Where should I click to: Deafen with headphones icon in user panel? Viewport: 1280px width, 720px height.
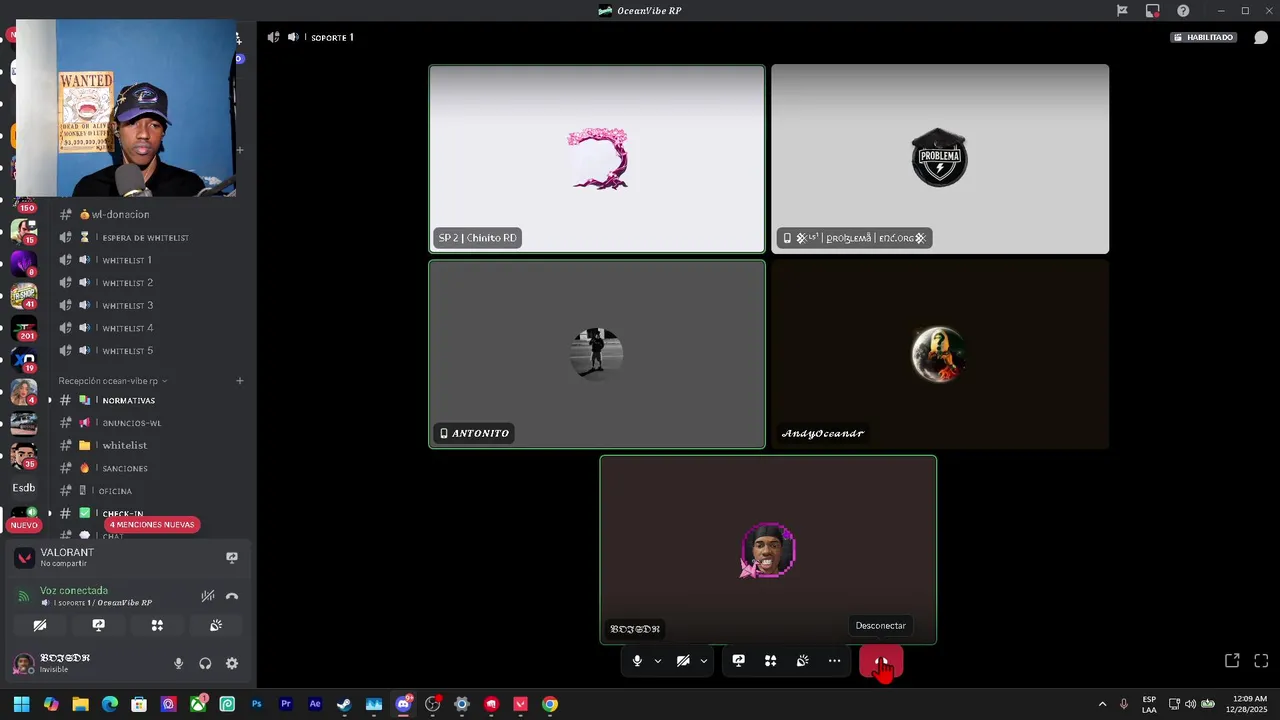pos(205,663)
